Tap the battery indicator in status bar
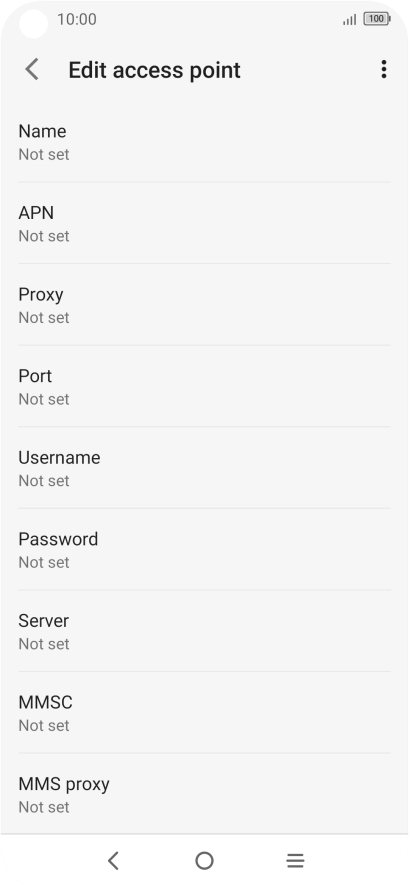Viewport: 409px width, 888px height. 377,19
